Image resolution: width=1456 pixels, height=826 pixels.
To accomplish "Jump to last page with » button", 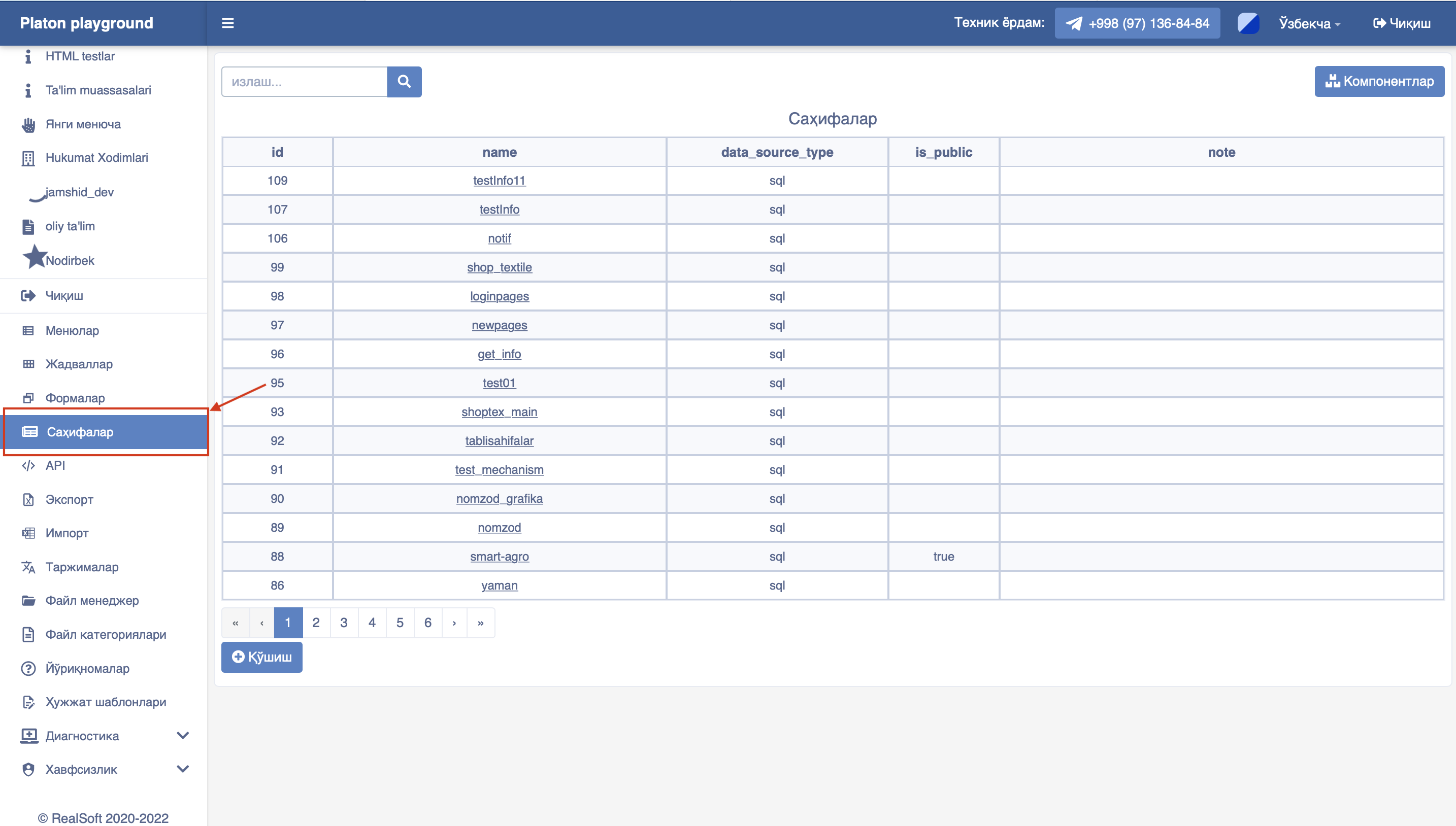I will coord(481,623).
